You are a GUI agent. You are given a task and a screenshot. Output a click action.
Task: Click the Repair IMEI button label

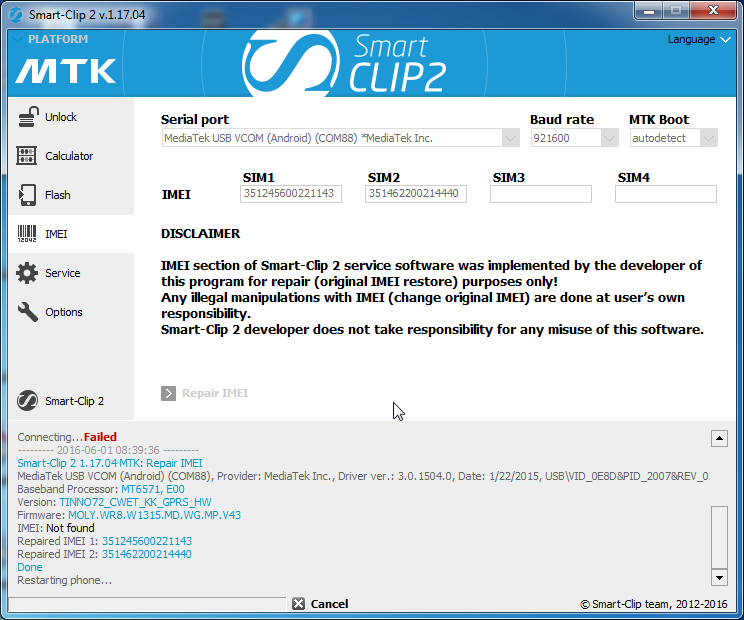click(215, 393)
